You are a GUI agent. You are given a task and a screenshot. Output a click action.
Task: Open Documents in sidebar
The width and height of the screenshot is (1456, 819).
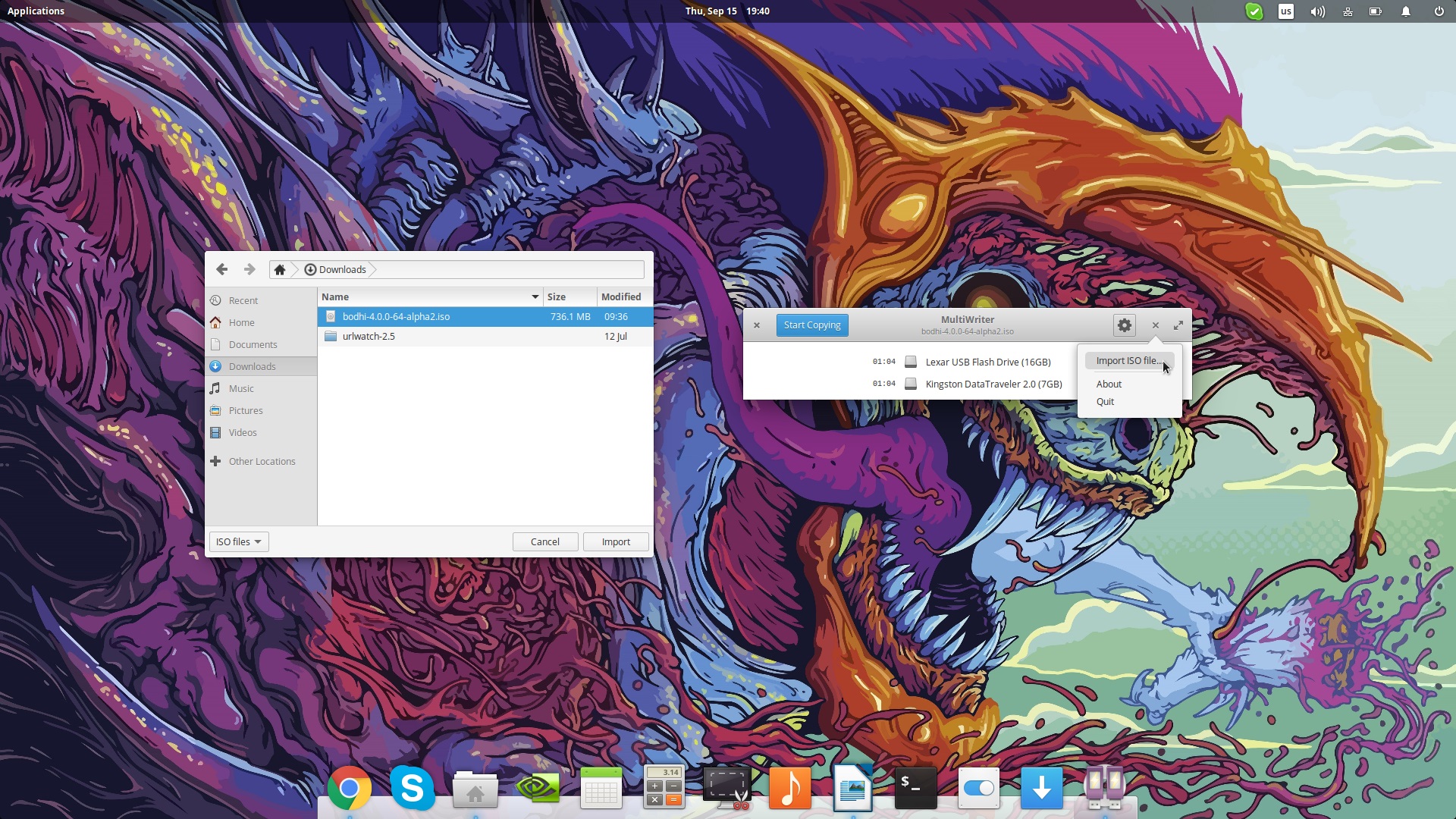click(261, 344)
